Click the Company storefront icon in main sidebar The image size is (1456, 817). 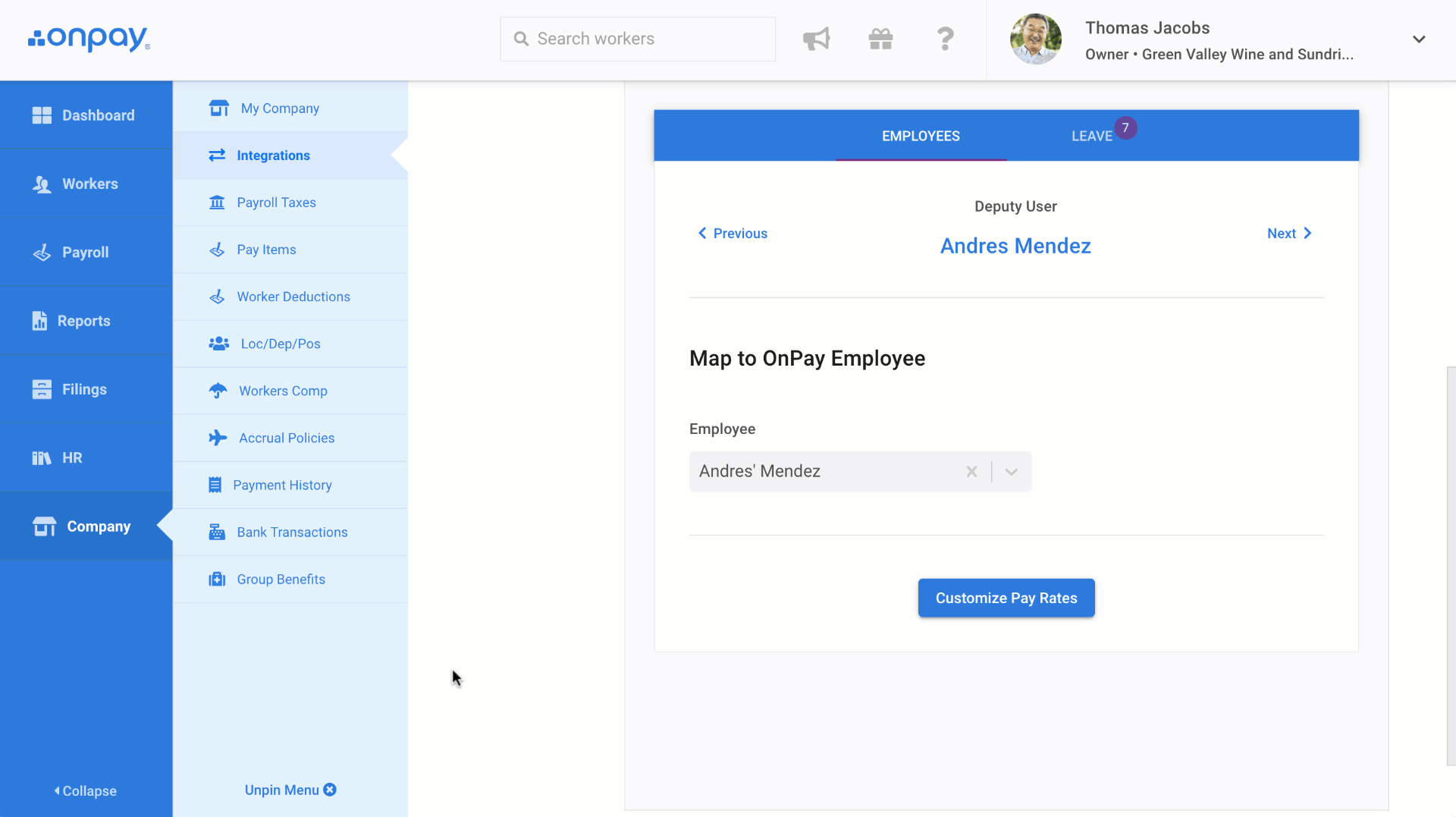pos(44,526)
